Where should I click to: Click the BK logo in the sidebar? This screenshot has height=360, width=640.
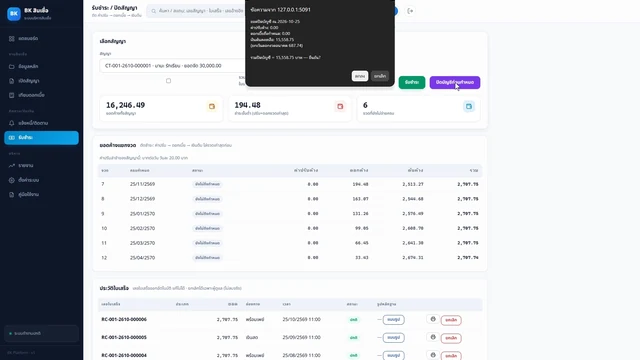(x=14, y=13)
